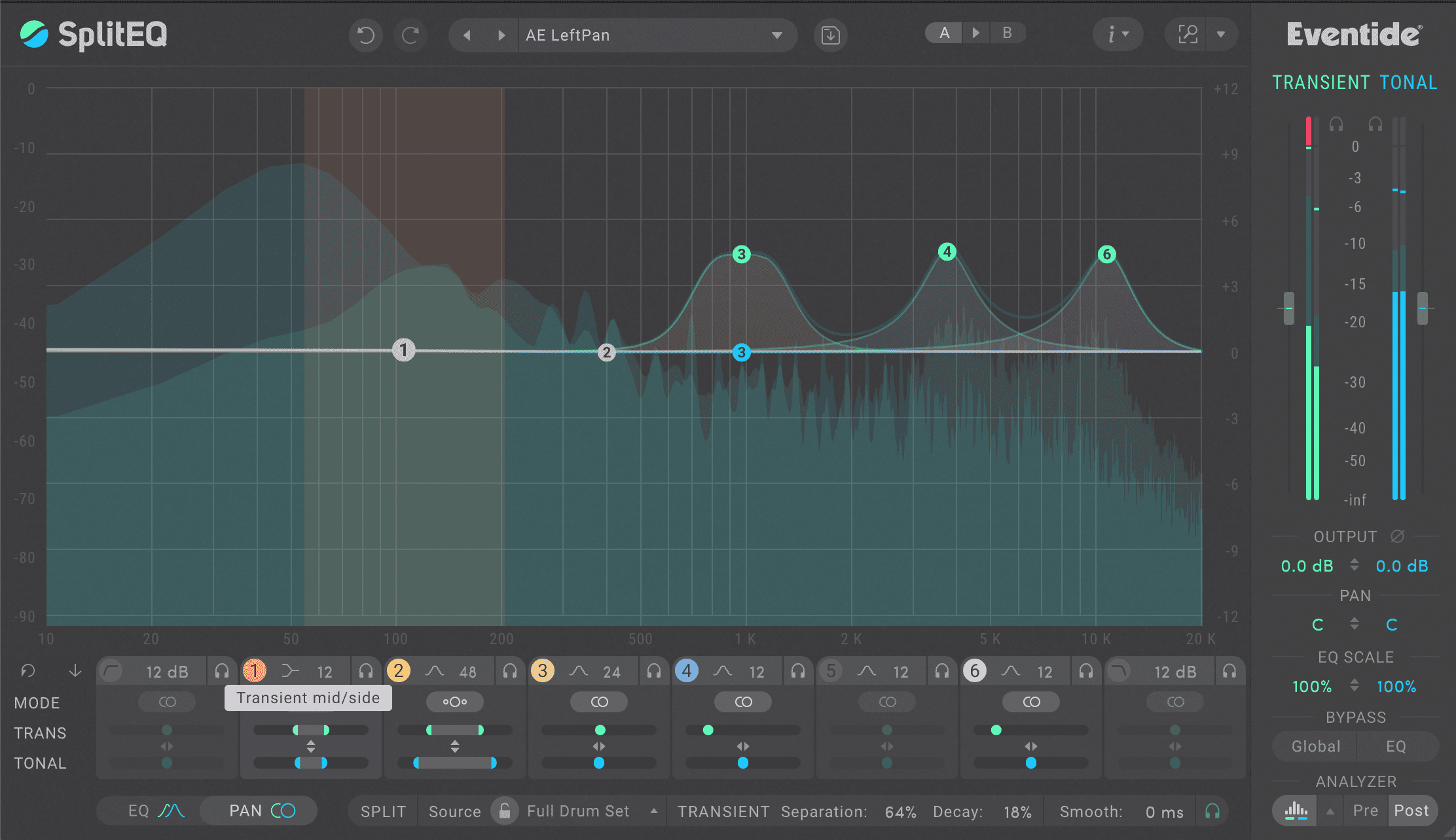Click the Smooth 0 ms value
1456x840 pixels.
point(1164,812)
